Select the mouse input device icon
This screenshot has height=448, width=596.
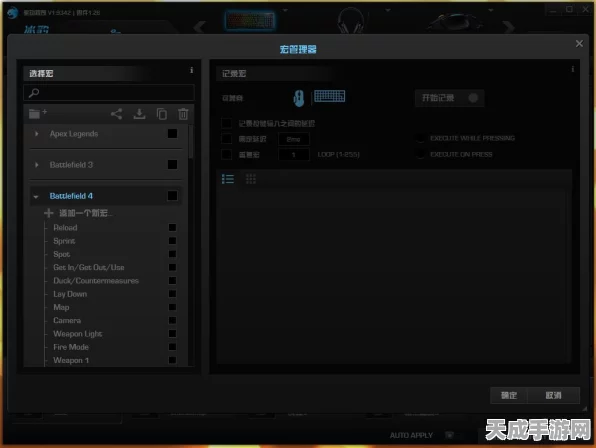299,98
